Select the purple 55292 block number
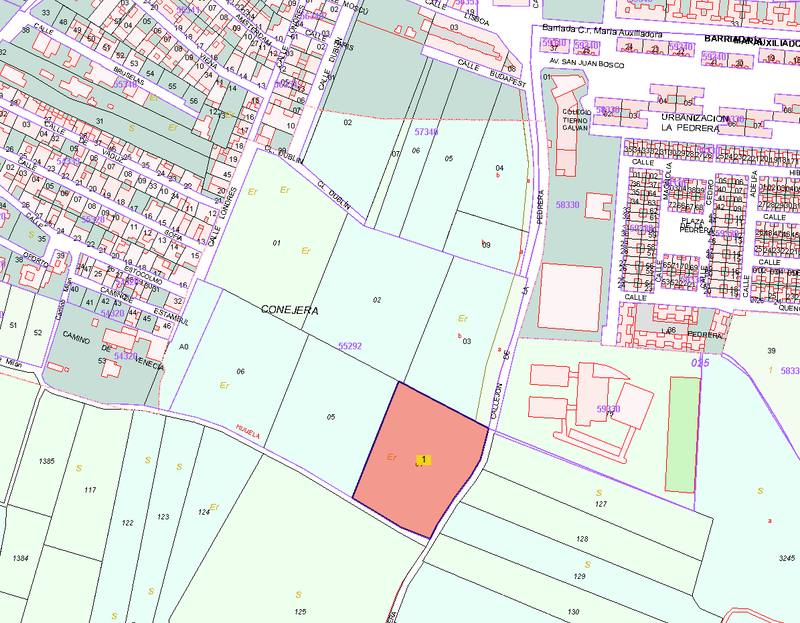The width and height of the screenshot is (800, 623). click(349, 346)
